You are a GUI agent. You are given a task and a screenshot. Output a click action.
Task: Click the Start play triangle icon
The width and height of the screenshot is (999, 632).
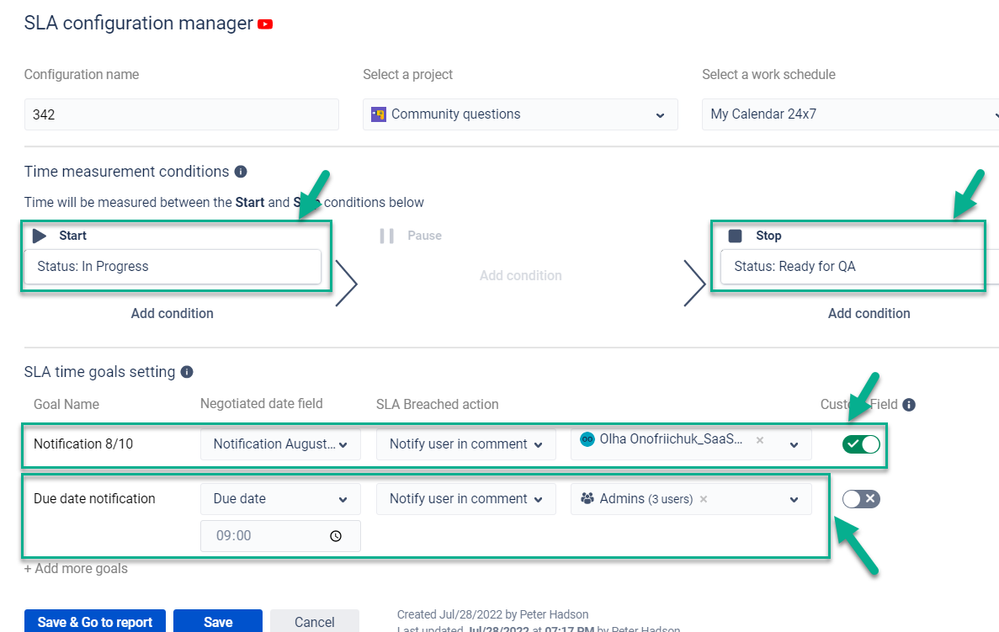pyautogui.click(x=40, y=236)
